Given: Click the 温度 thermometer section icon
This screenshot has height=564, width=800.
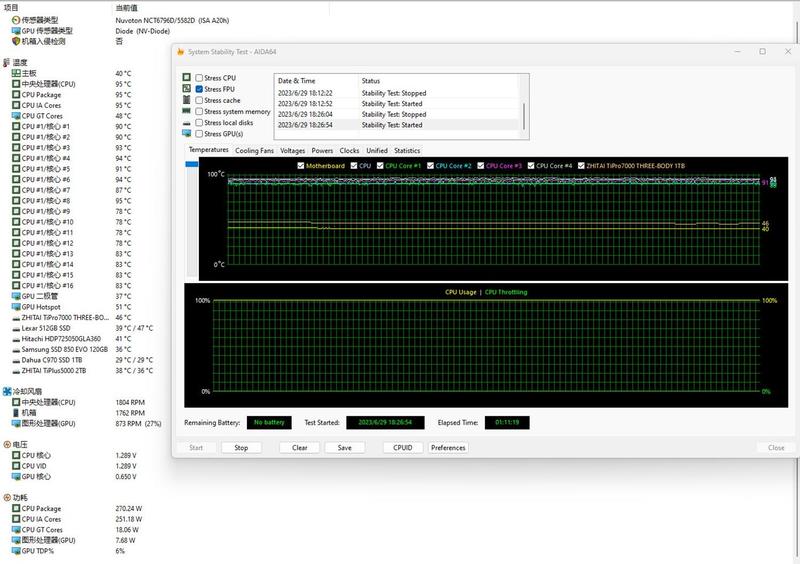Looking at the screenshot, I should click(x=7, y=62).
